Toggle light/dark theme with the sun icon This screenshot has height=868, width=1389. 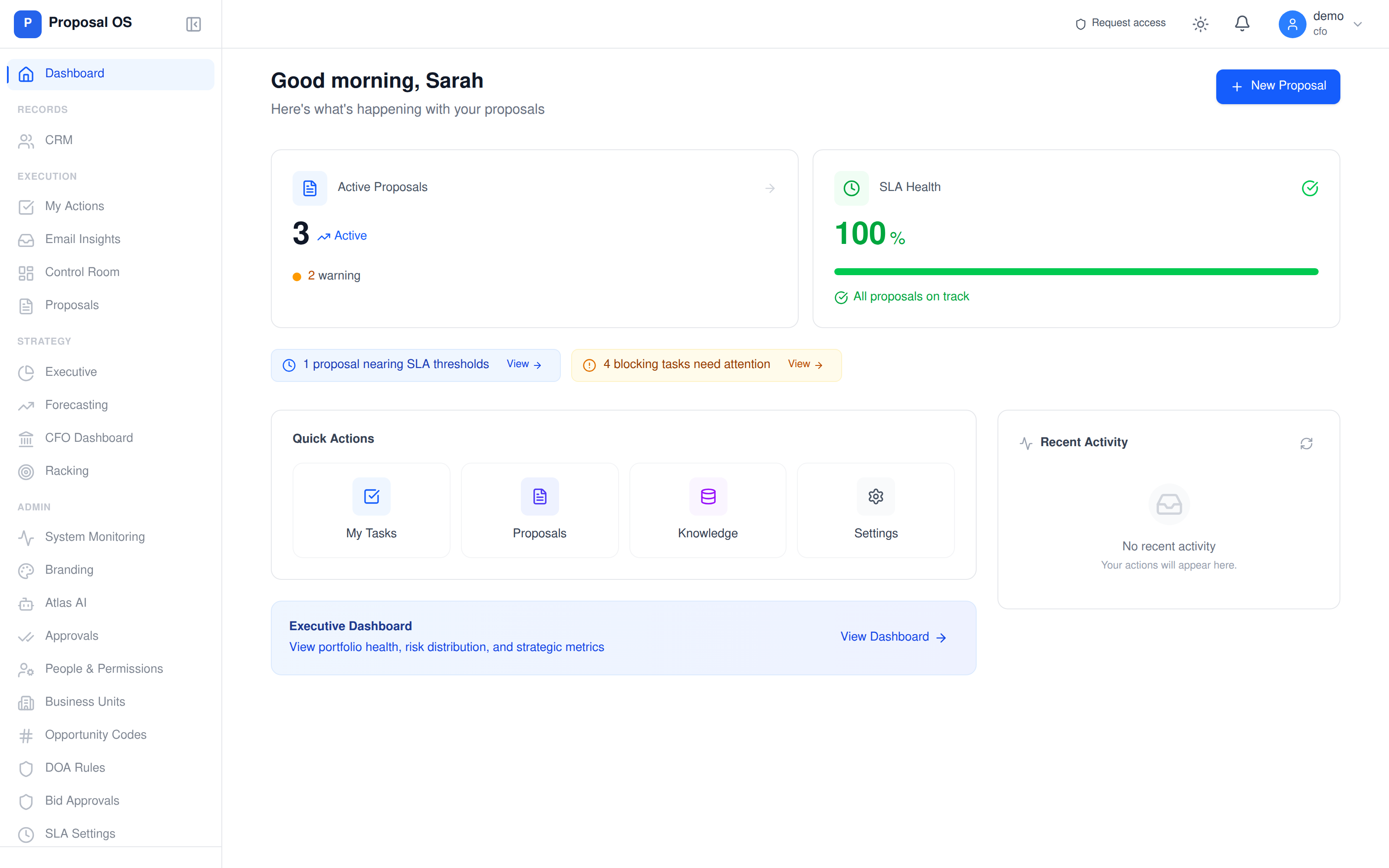pyautogui.click(x=1200, y=23)
